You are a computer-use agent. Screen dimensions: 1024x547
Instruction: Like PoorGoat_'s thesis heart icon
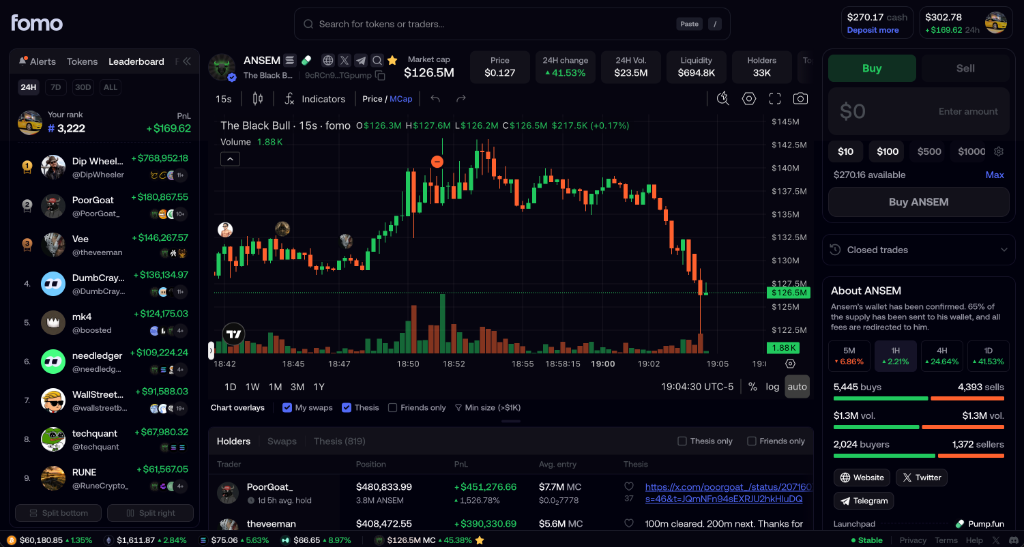[x=629, y=486]
